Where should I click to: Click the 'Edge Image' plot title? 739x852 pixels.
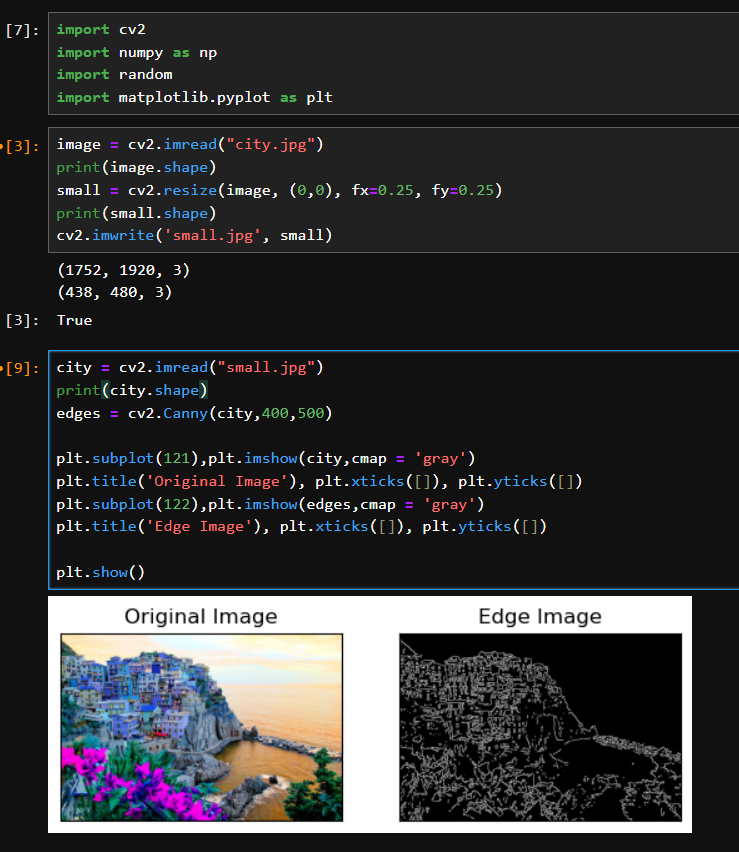point(540,616)
